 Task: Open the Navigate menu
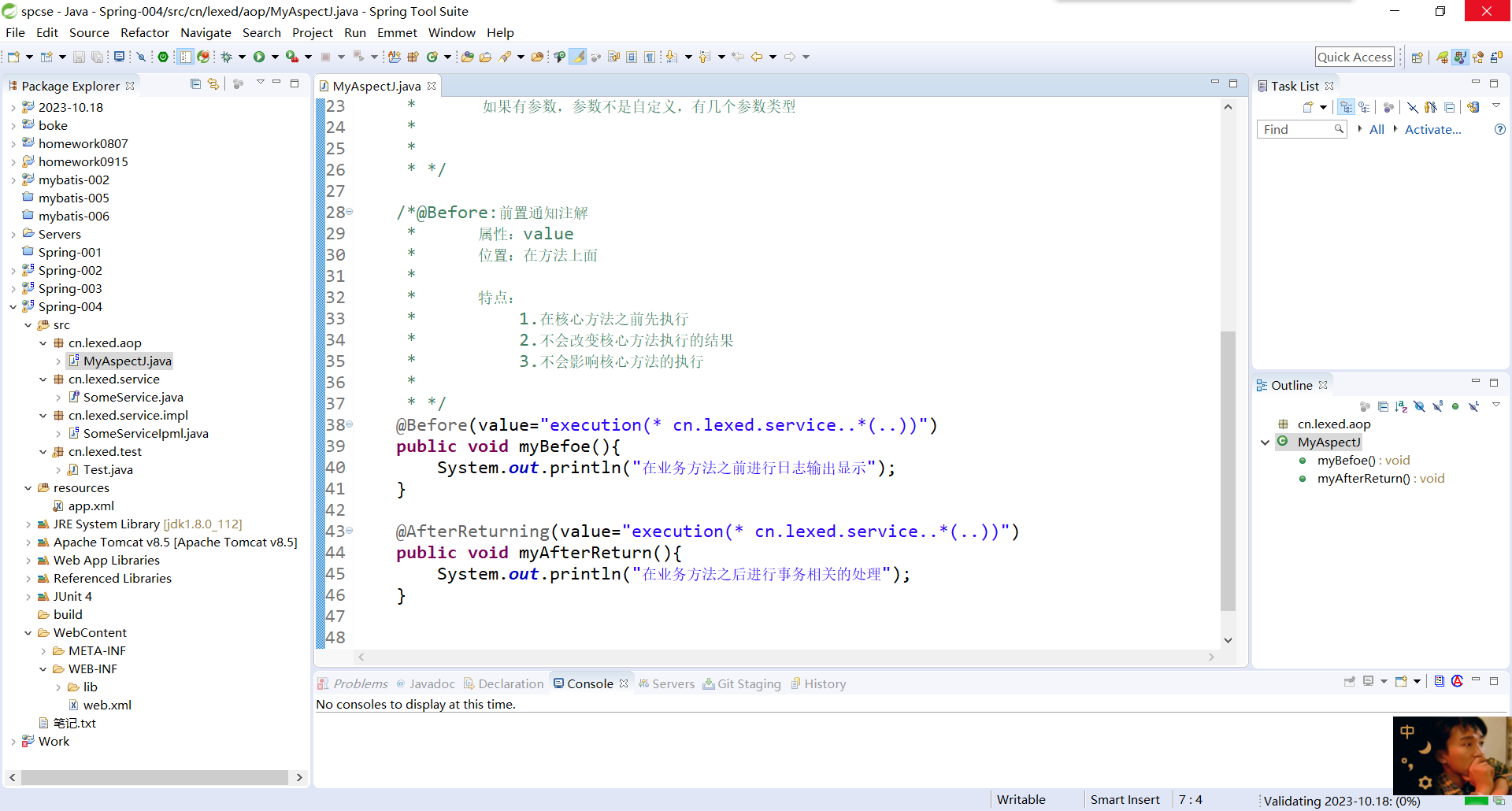[x=206, y=32]
